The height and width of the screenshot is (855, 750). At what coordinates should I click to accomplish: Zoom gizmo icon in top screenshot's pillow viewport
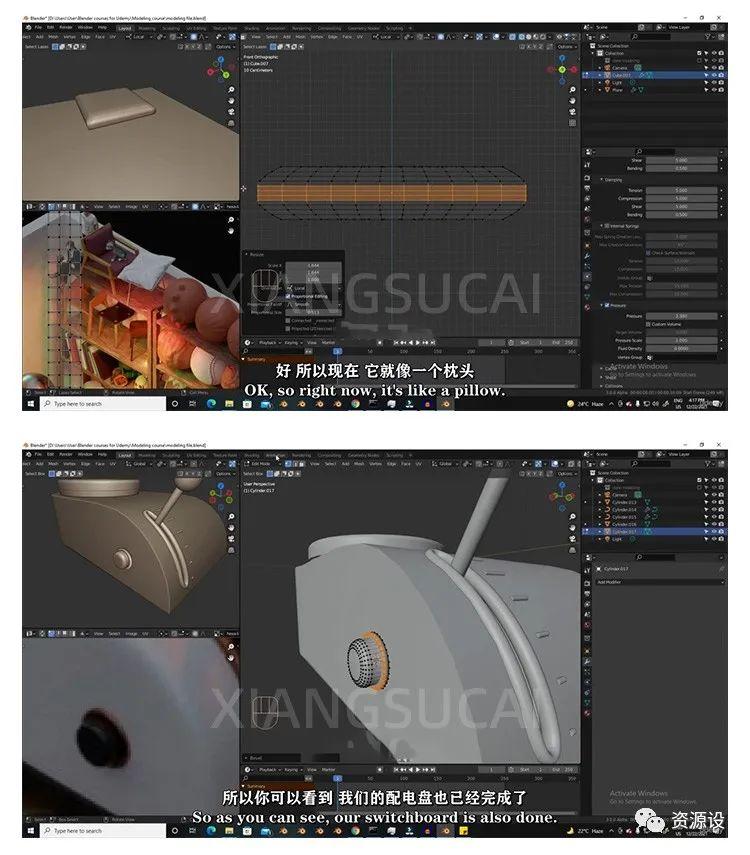[231, 89]
